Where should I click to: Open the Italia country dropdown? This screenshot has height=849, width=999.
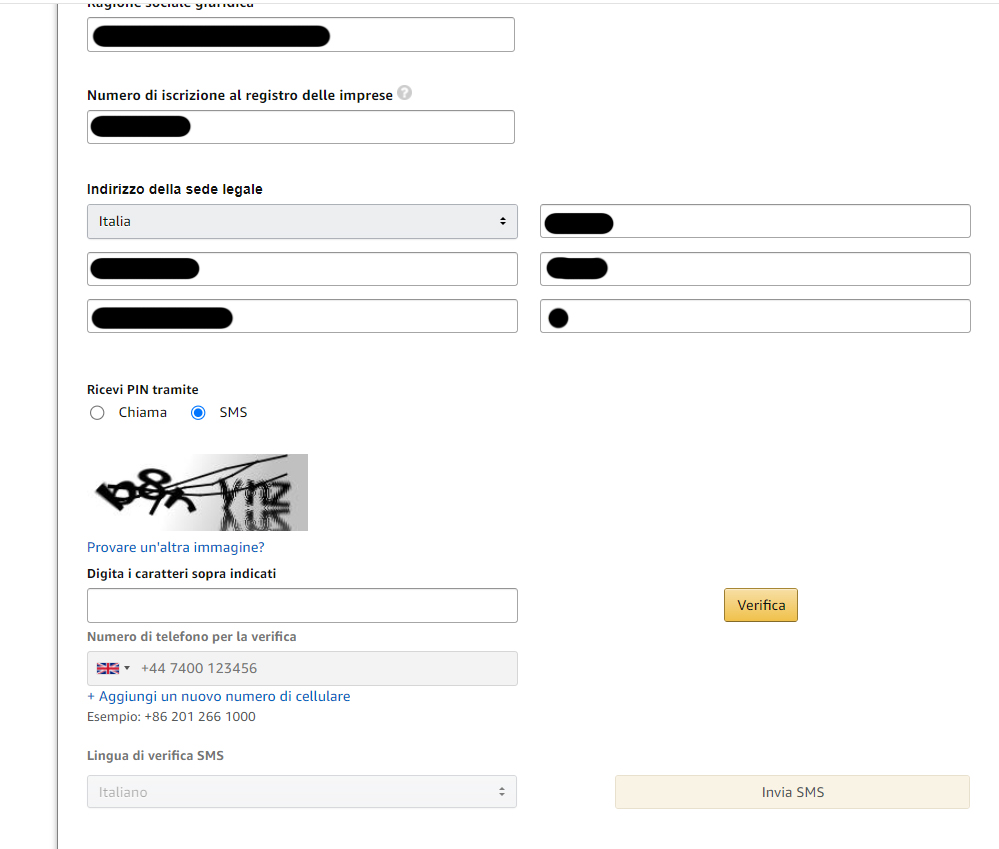pos(302,221)
